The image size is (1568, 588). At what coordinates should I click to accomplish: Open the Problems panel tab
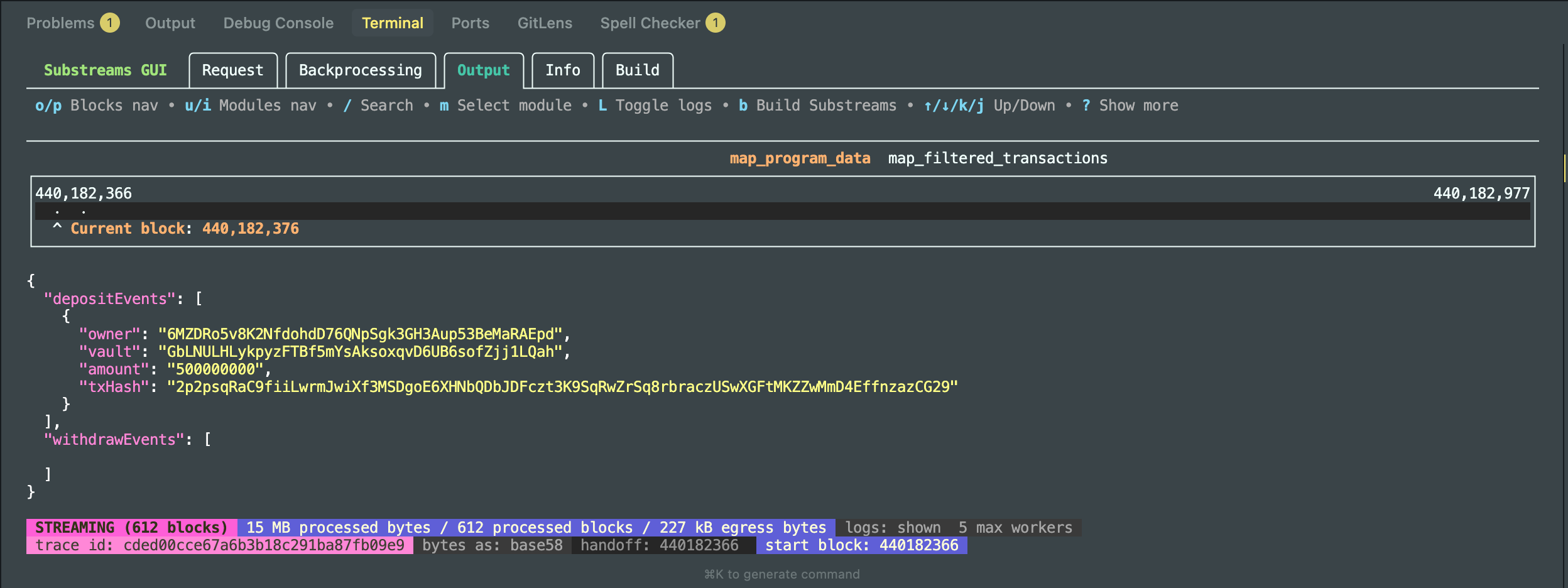60,23
